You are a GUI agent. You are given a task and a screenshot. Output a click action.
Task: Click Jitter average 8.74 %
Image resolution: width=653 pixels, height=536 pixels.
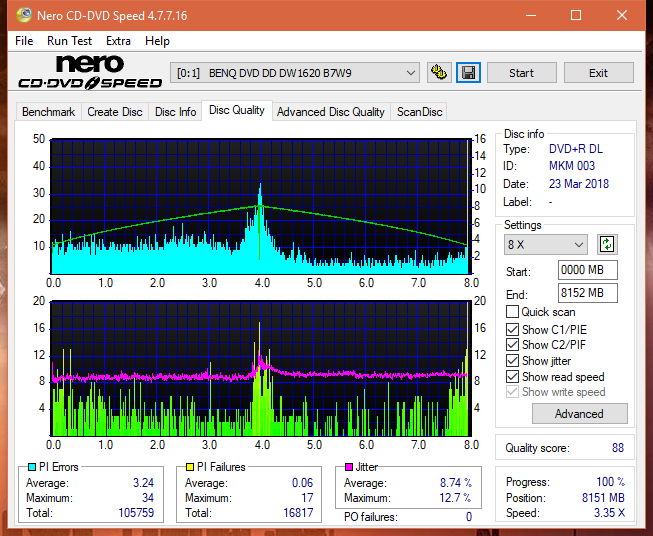pyautogui.click(x=456, y=483)
